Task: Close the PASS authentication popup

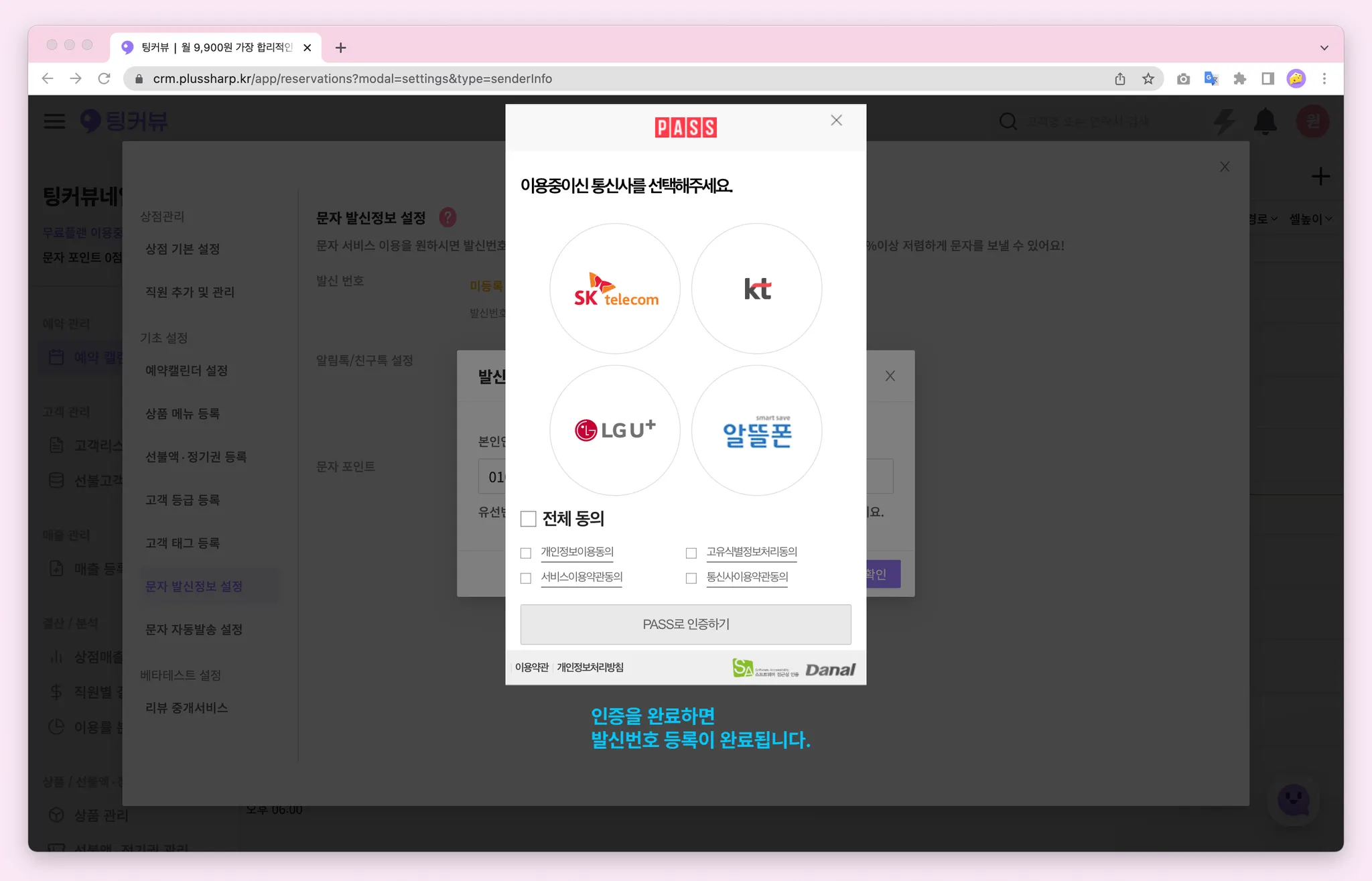Action: pyautogui.click(x=836, y=121)
